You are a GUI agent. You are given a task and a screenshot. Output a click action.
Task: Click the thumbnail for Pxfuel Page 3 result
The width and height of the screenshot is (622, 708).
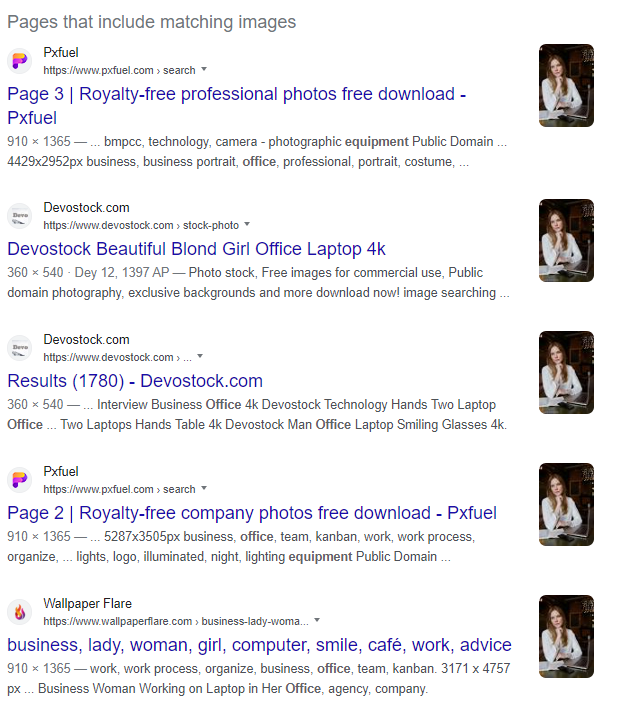[x=566, y=85]
